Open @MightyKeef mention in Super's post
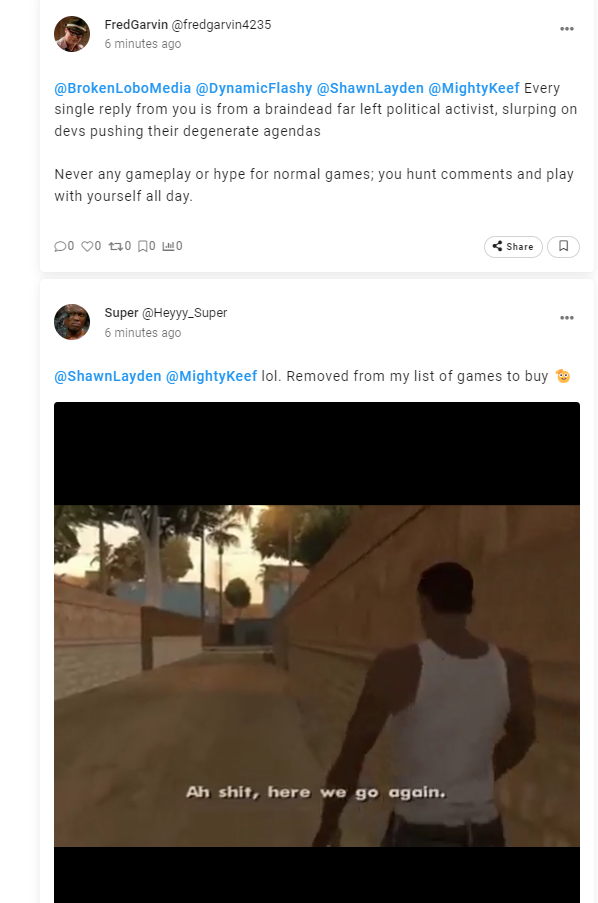The image size is (598, 903). coord(211,376)
